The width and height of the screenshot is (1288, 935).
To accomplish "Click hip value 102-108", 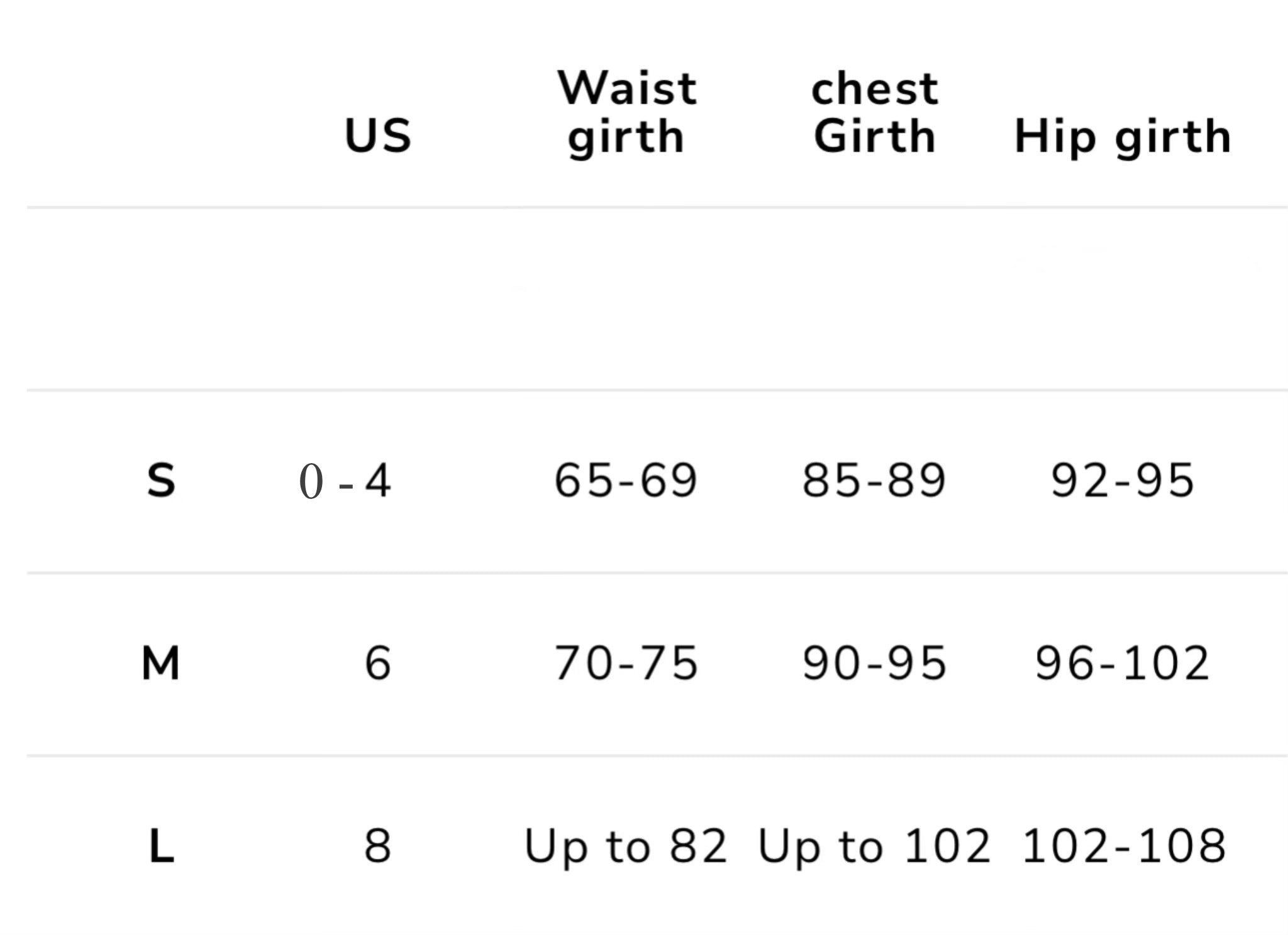I will click(1124, 846).
